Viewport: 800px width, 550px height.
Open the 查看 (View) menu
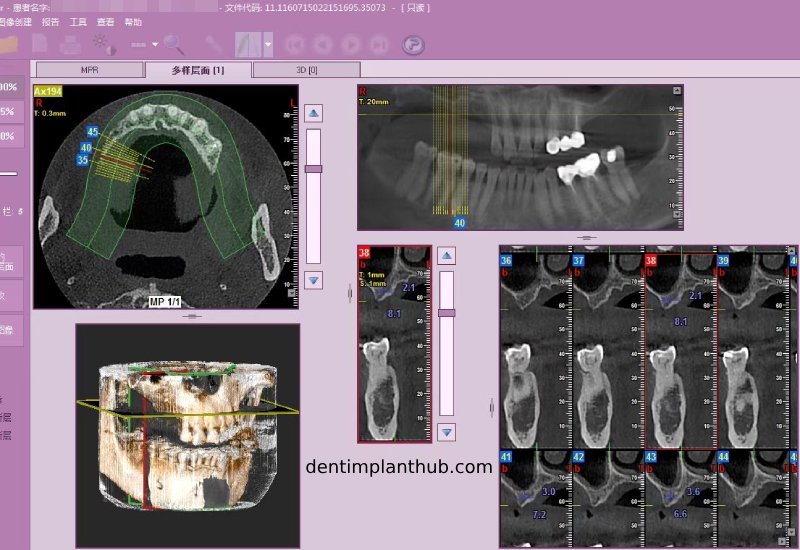tap(106, 22)
